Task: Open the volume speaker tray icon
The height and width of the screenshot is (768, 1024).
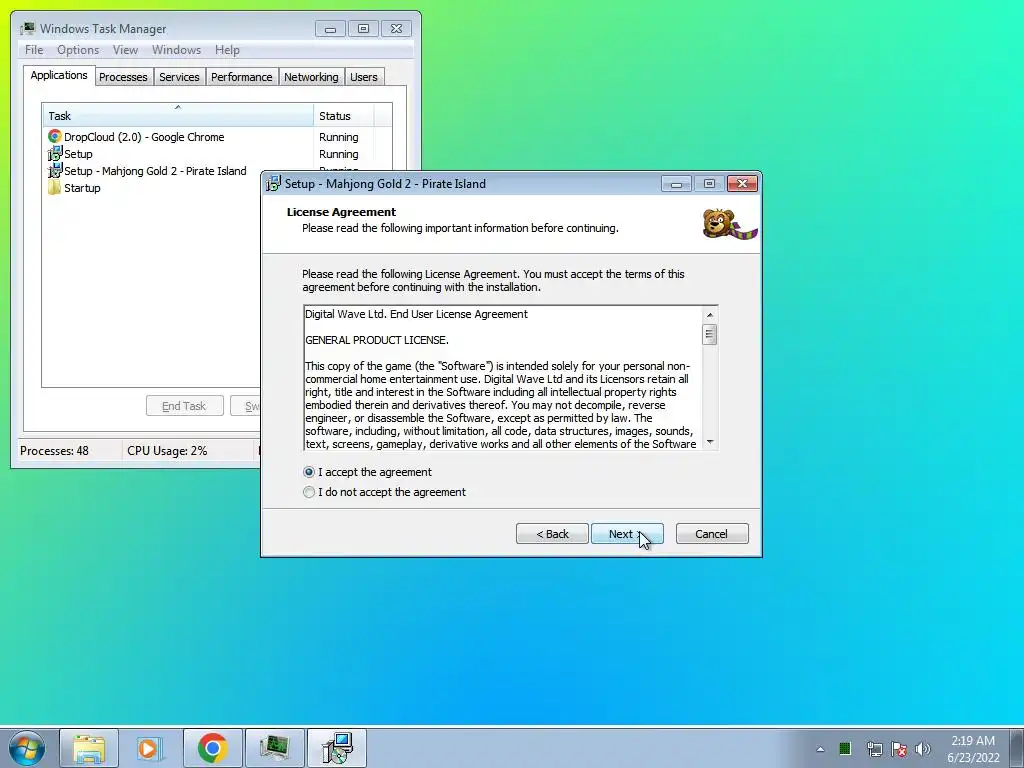Action: pos(923,749)
